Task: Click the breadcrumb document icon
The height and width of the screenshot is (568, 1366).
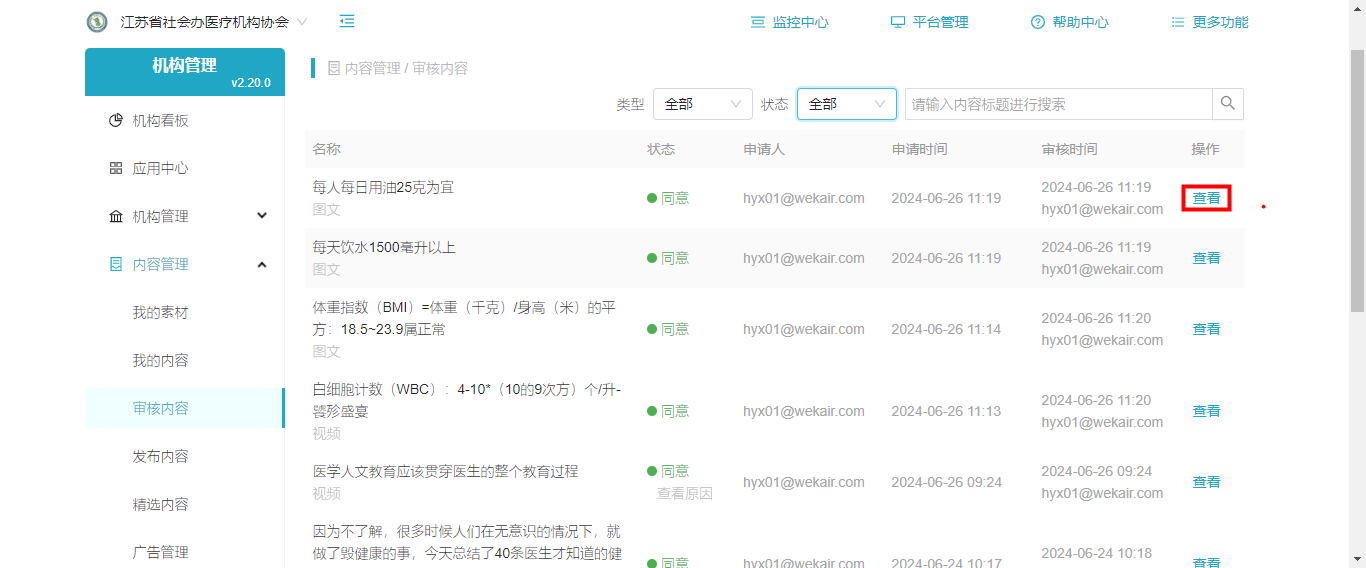Action: point(334,69)
